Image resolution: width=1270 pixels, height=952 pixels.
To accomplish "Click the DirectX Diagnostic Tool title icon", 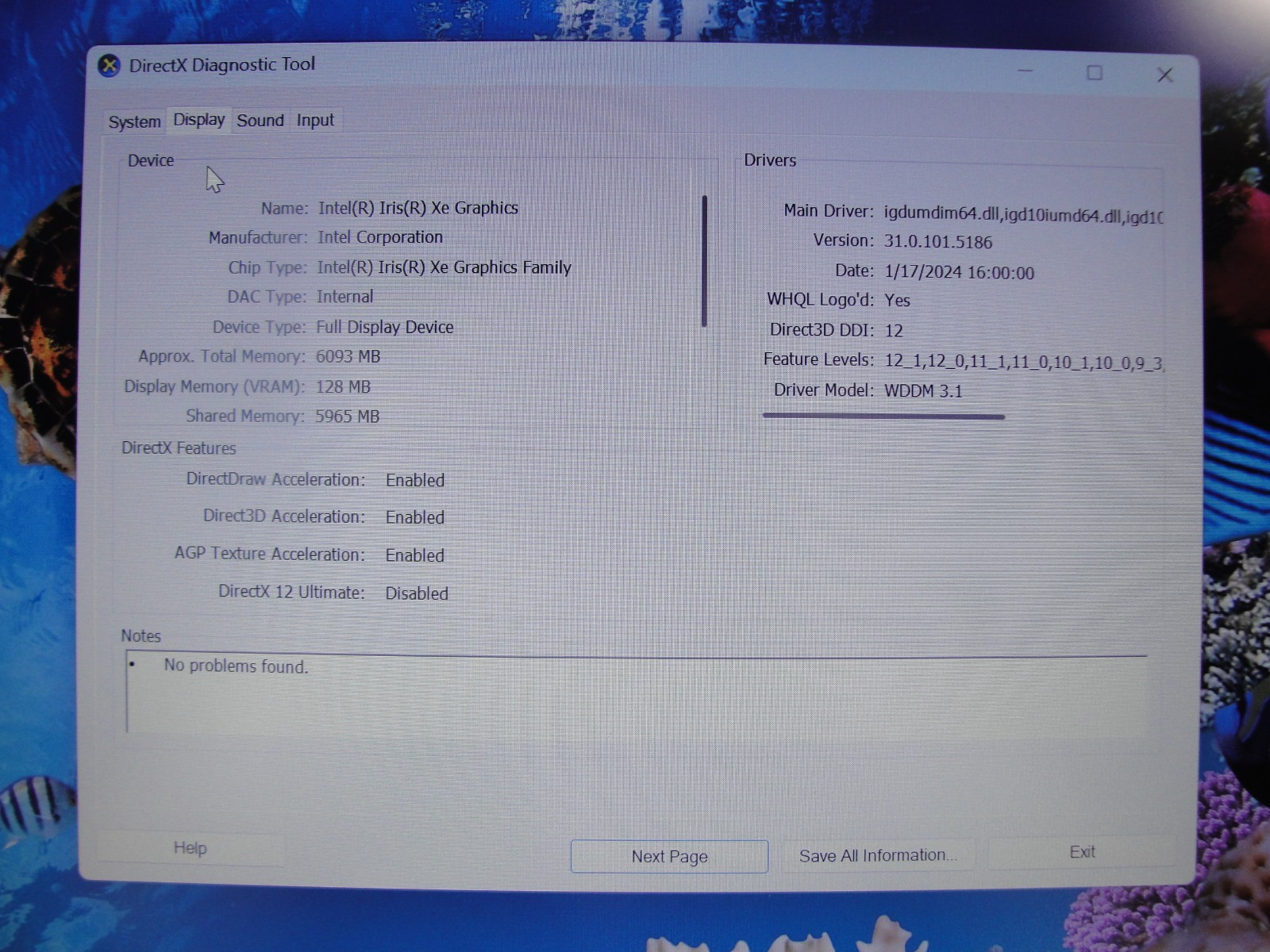I will pyautogui.click(x=109, y=65).
